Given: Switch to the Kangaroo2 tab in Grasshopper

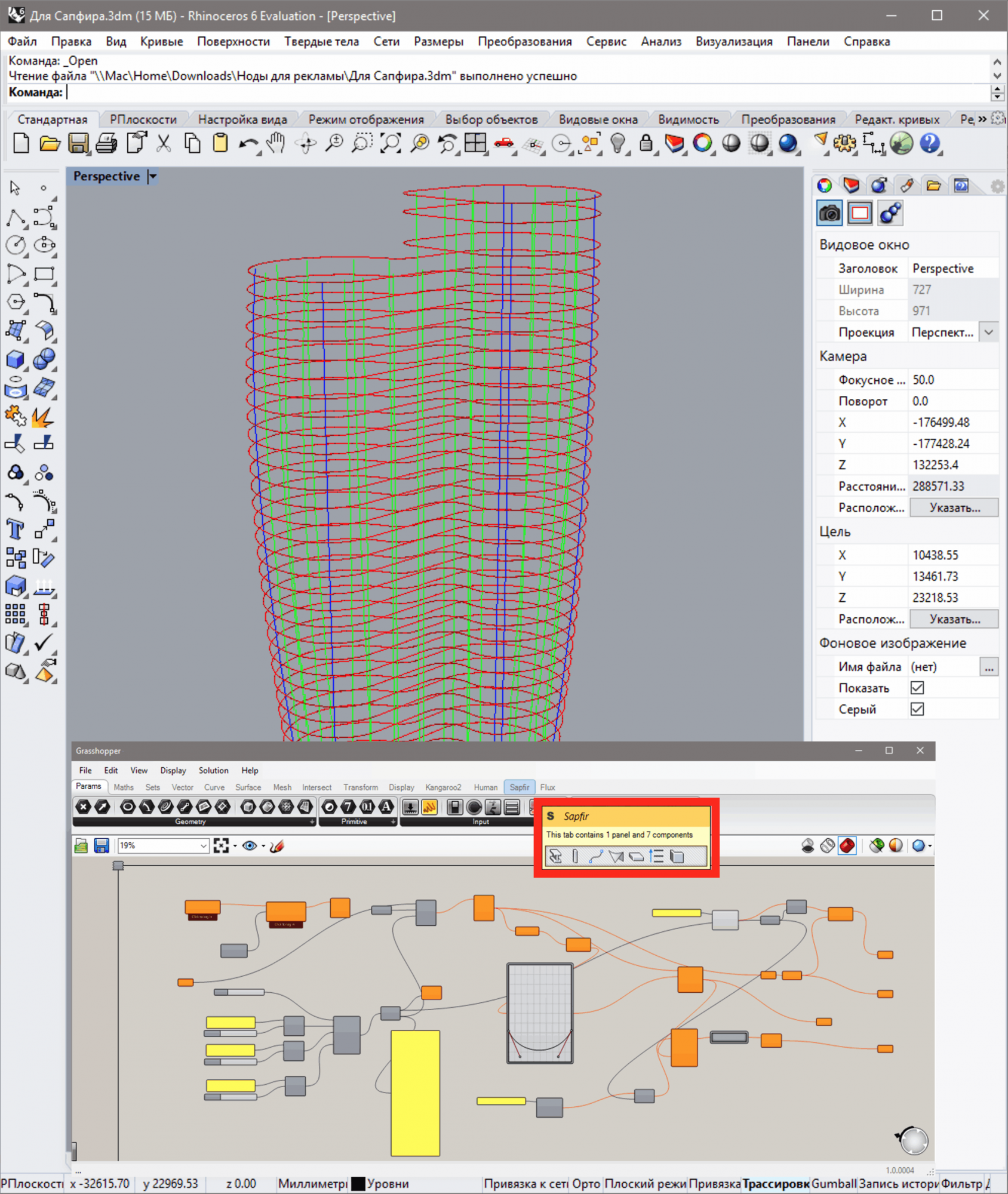Looking at the screenshot, I should (x=443, y=787).
